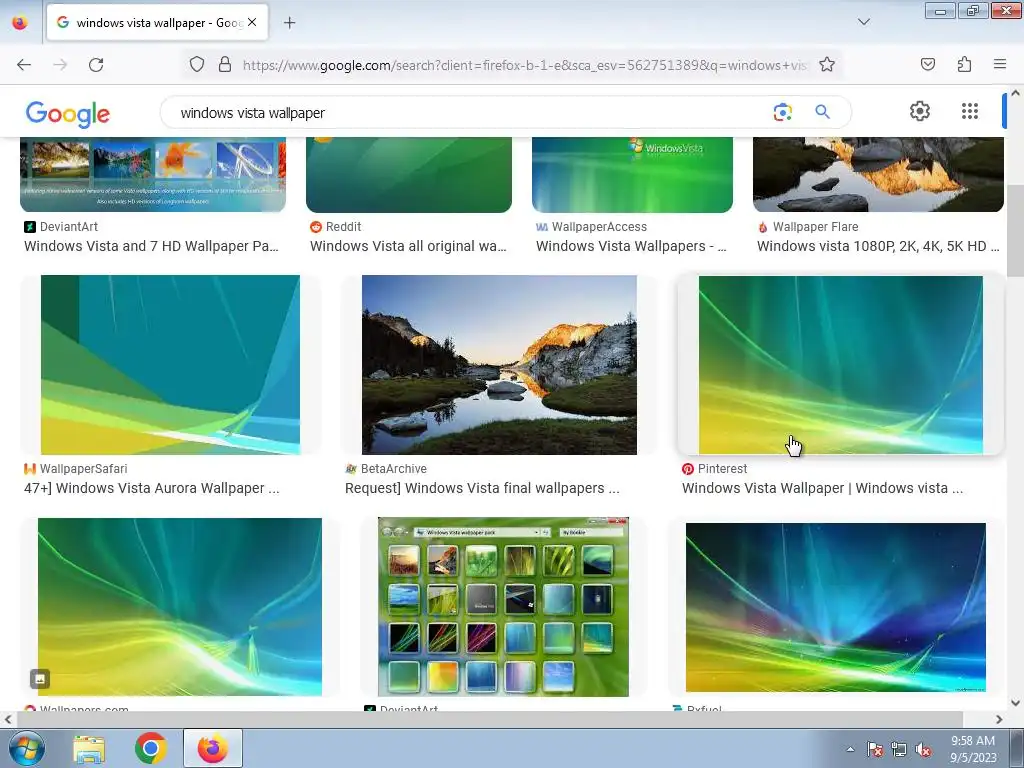This screenshot has height=768, width=1024.
Task: Open the Pxfuel dark blue aurora image
Action: (x=835, y=607)
